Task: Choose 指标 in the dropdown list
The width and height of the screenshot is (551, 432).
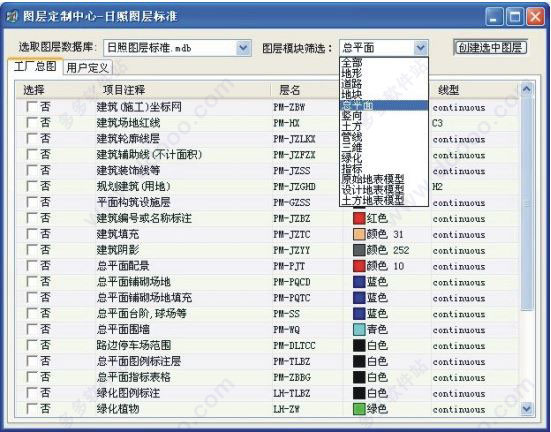Action: (x=384, y=168)
